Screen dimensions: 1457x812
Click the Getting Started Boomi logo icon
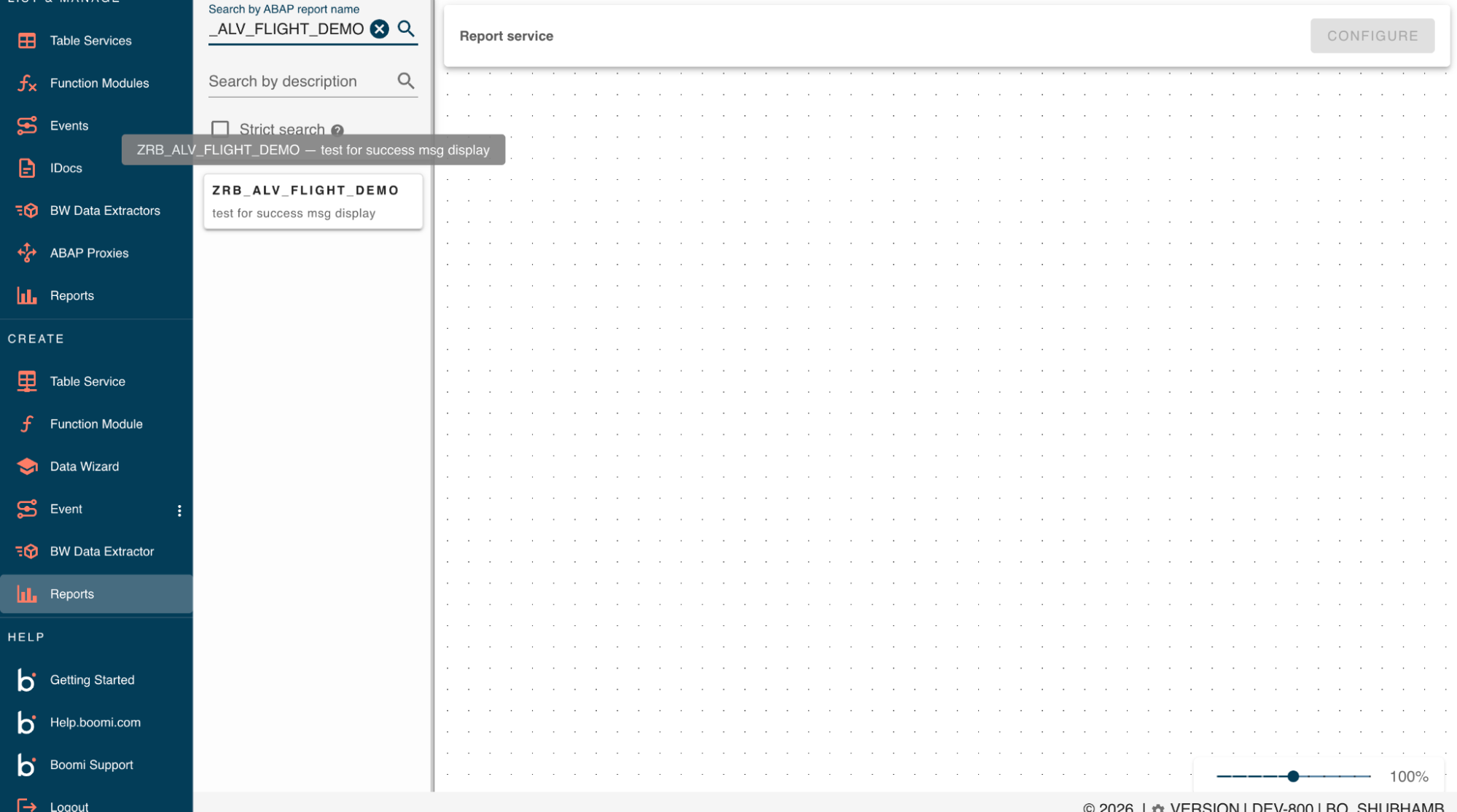coord(26,679)
